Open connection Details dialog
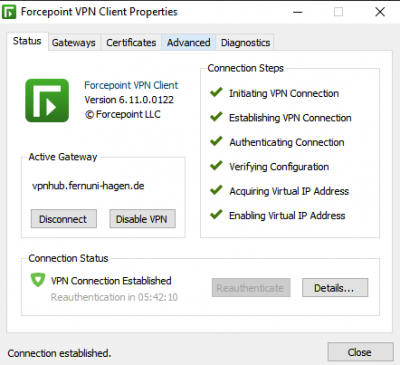400x365 pixels. coord(335,288)
